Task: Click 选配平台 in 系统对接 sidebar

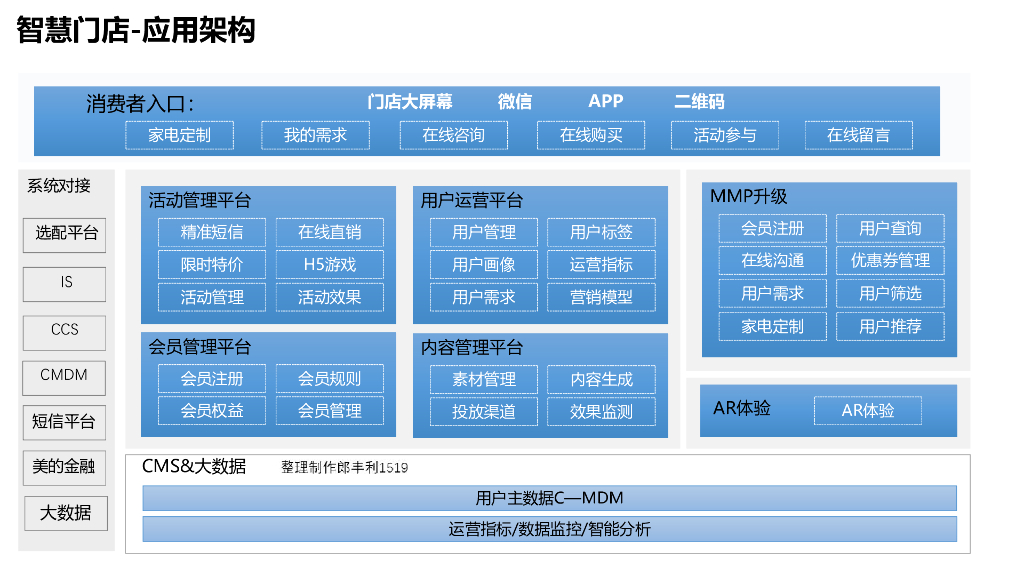Action: click(x=64, y=235)
